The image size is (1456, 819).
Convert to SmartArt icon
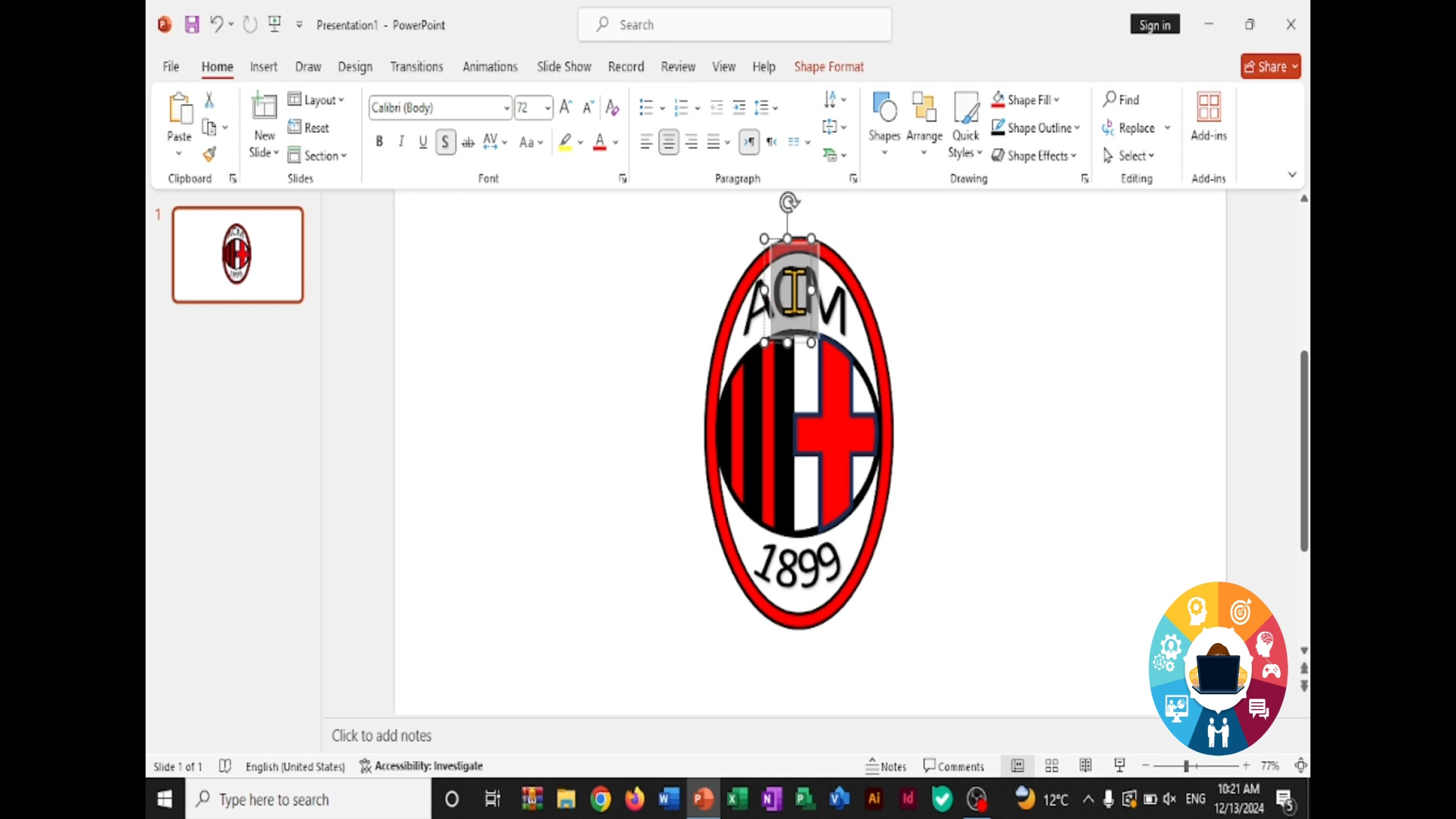830,155
